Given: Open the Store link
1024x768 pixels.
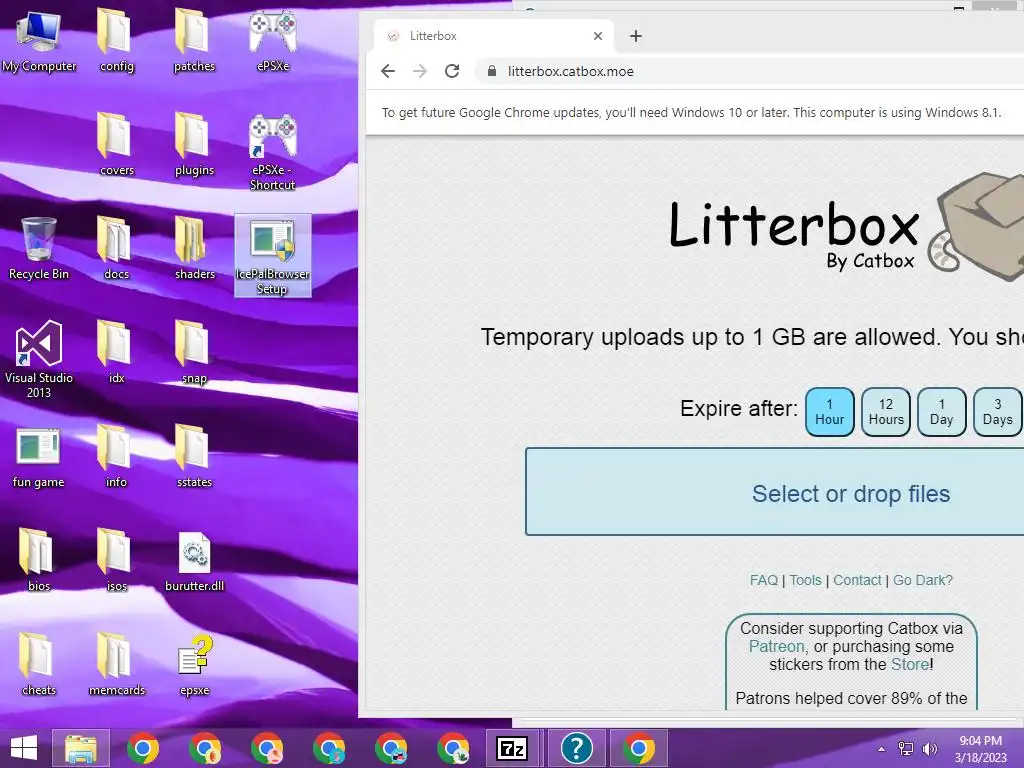Looking at the screenshot, I should coord(910,665).
